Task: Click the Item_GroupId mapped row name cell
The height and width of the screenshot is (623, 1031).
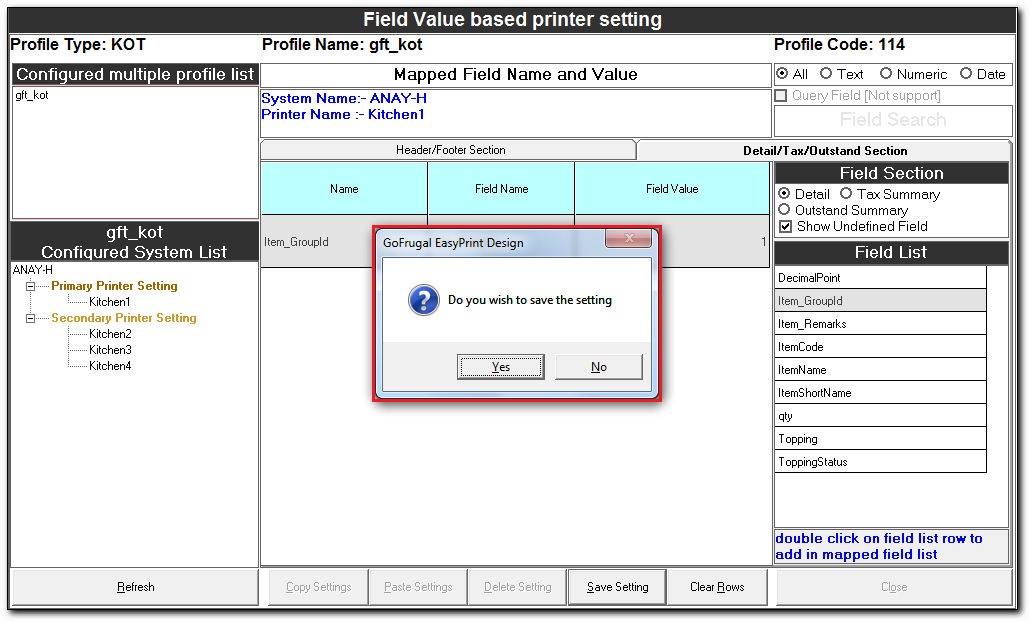Action: point(317,242)
